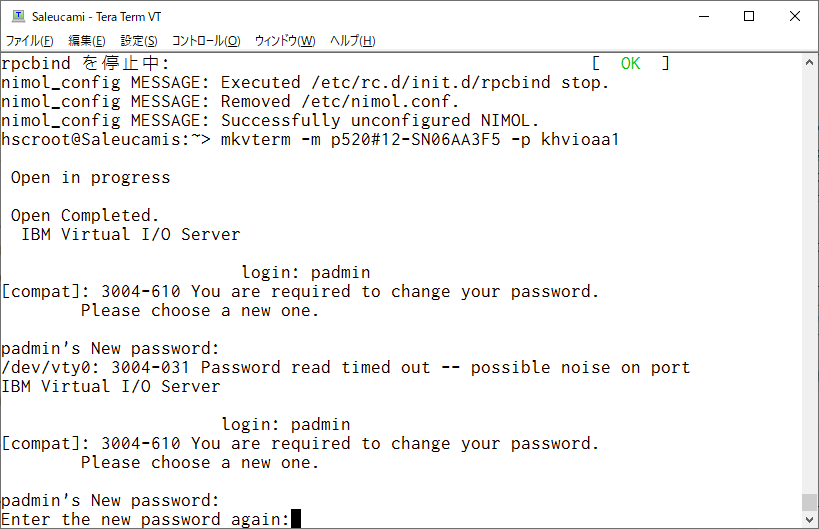Click the vertical scrollbar thumb
Viewport: 819px width, 529px height.
[x=810, y=502]
